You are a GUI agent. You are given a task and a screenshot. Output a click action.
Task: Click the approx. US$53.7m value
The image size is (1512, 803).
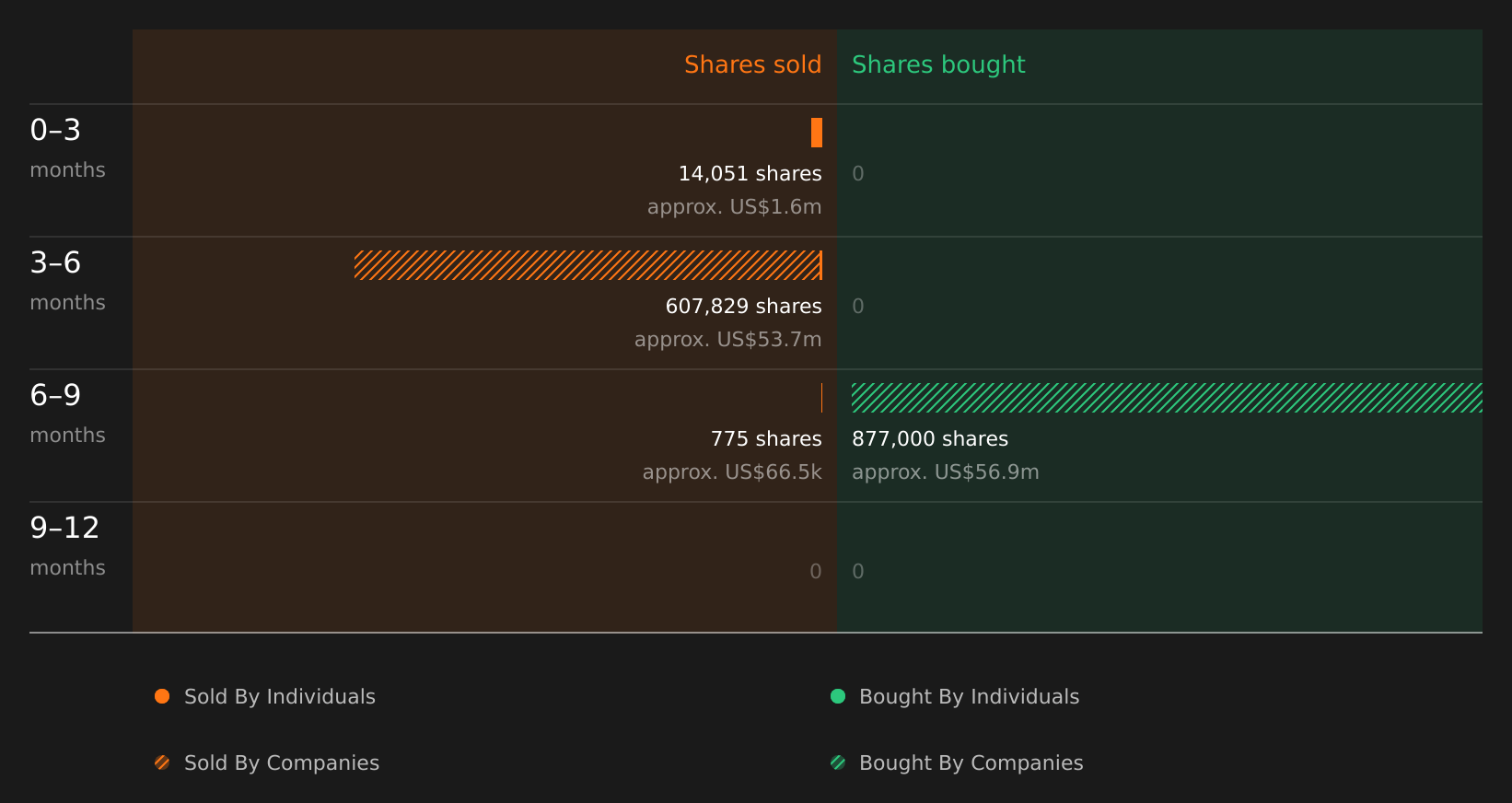coord(727,340)
